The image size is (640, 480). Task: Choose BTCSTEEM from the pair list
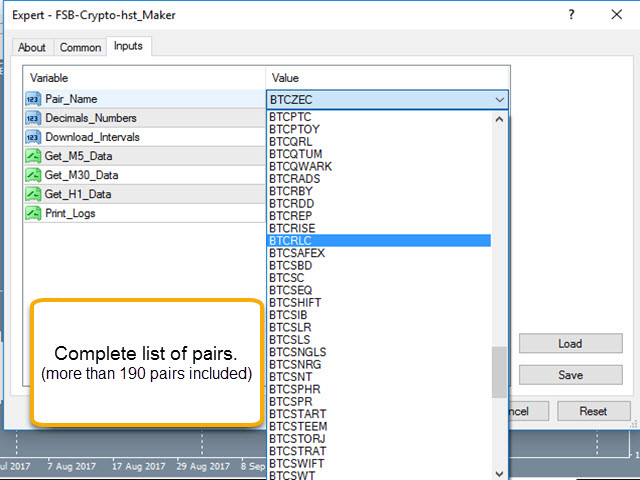pyautogui.click(x=379, y=426)
